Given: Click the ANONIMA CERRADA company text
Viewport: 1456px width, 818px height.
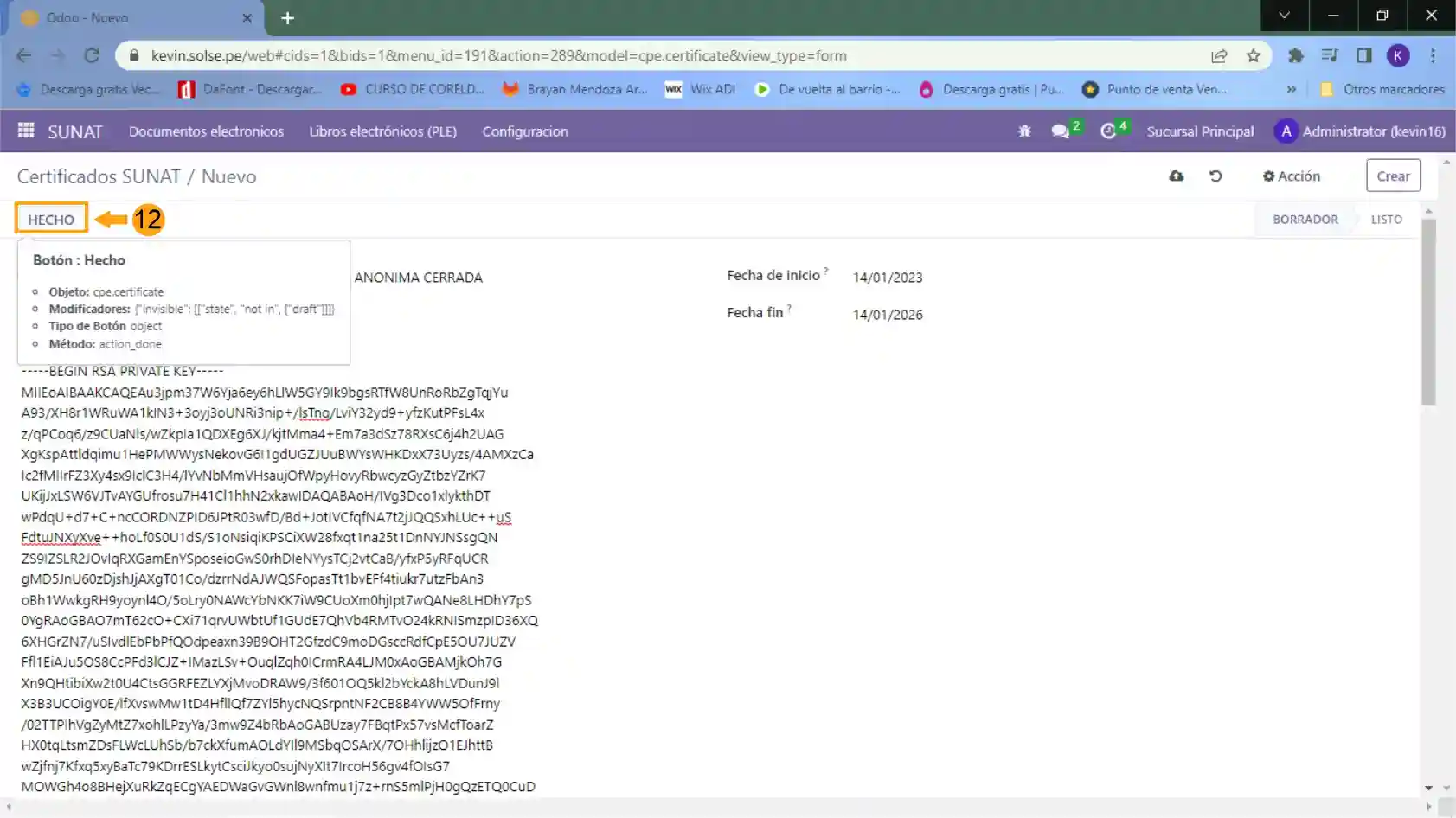Looking at the screenshot, I should click(x=419, y=278).
